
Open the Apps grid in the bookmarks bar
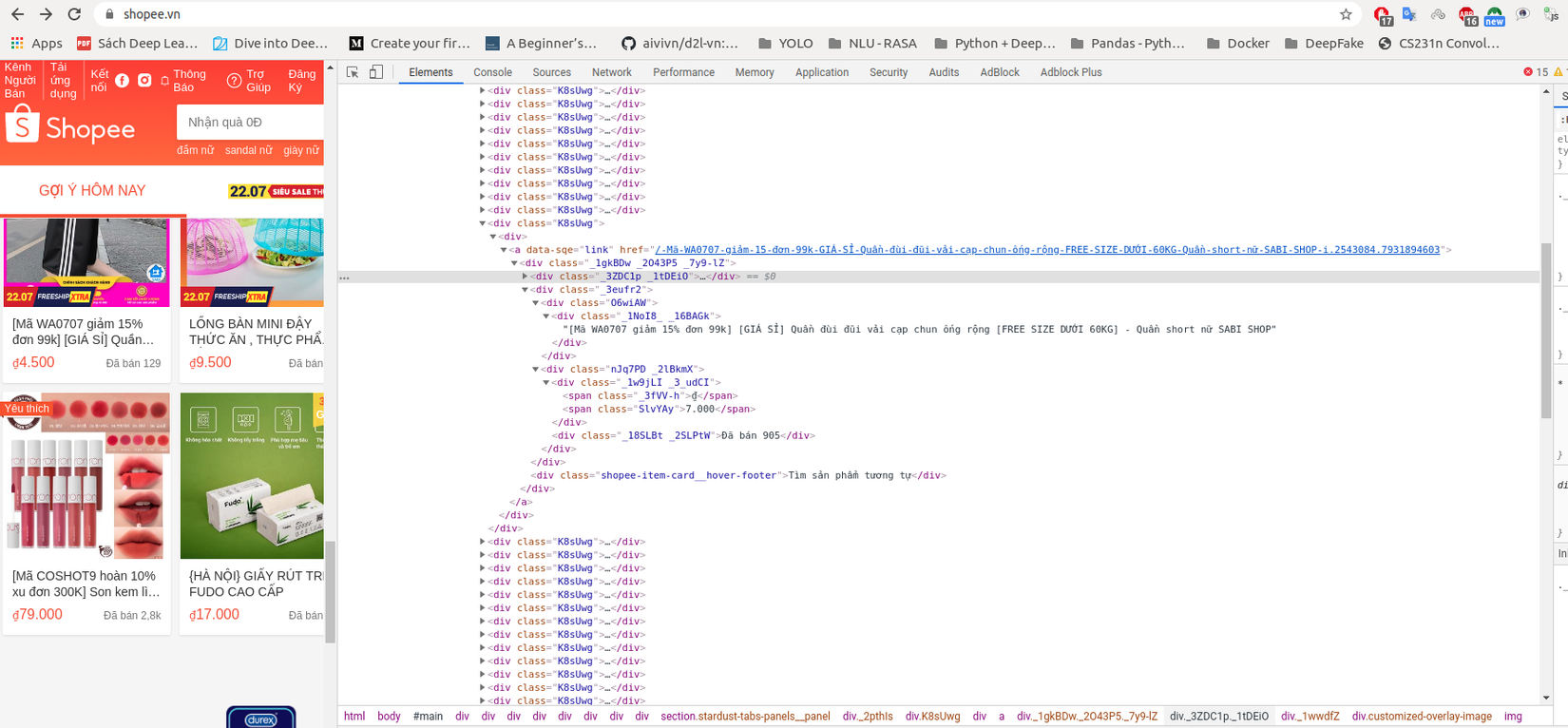pyautogui.click(x=36, y=43)
